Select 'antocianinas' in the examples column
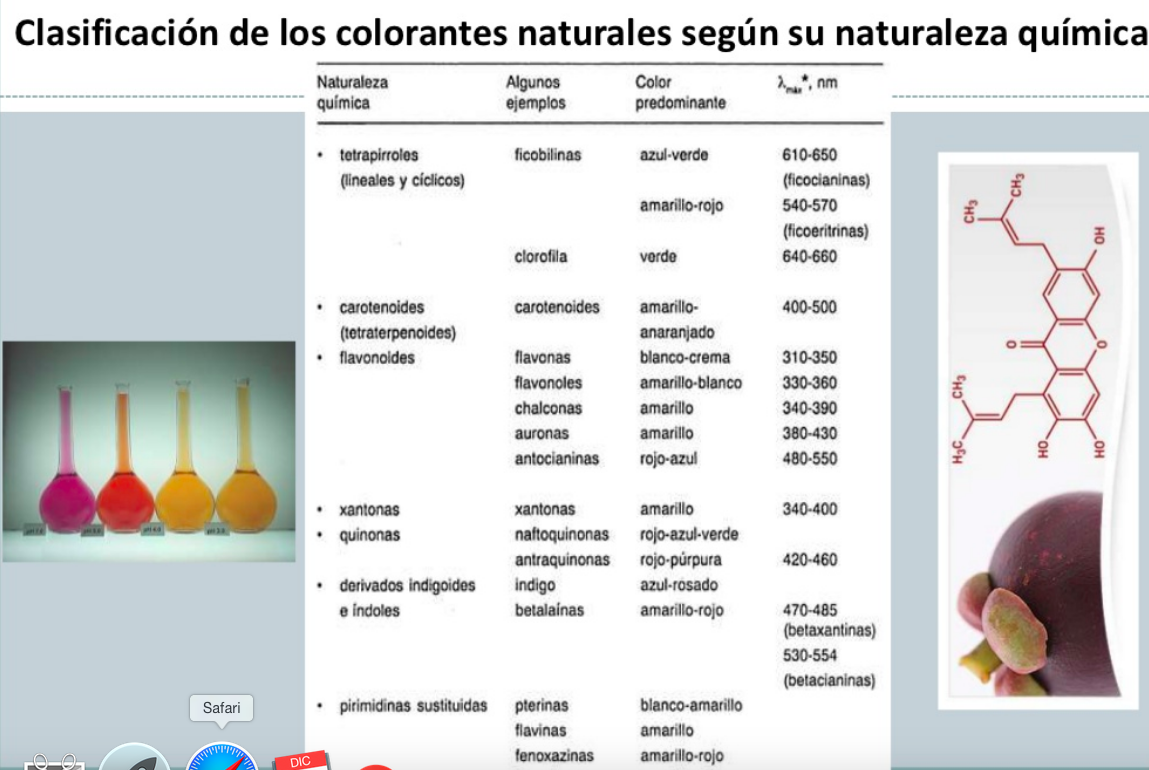Image resolution: width=1149 pixels, height=770 pixels. pos(556,458)
